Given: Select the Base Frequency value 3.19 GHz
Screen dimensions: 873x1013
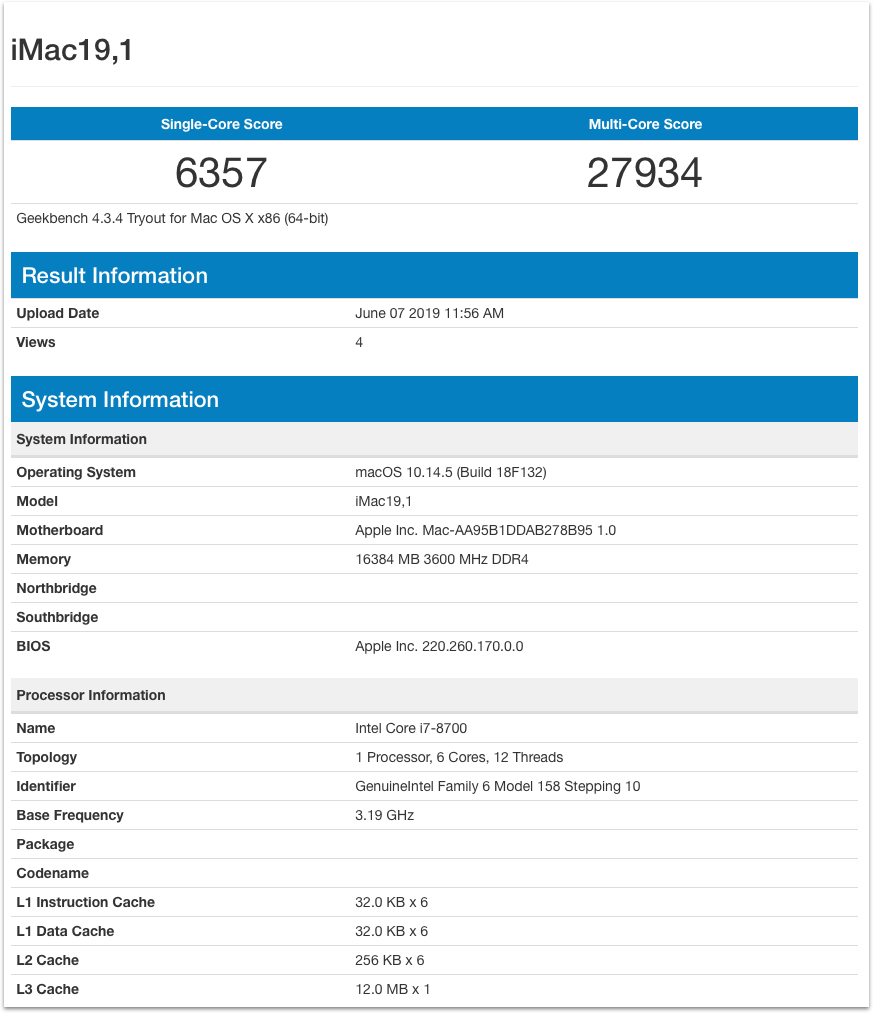Looking at the screenshot, I should tap(384, 815).
